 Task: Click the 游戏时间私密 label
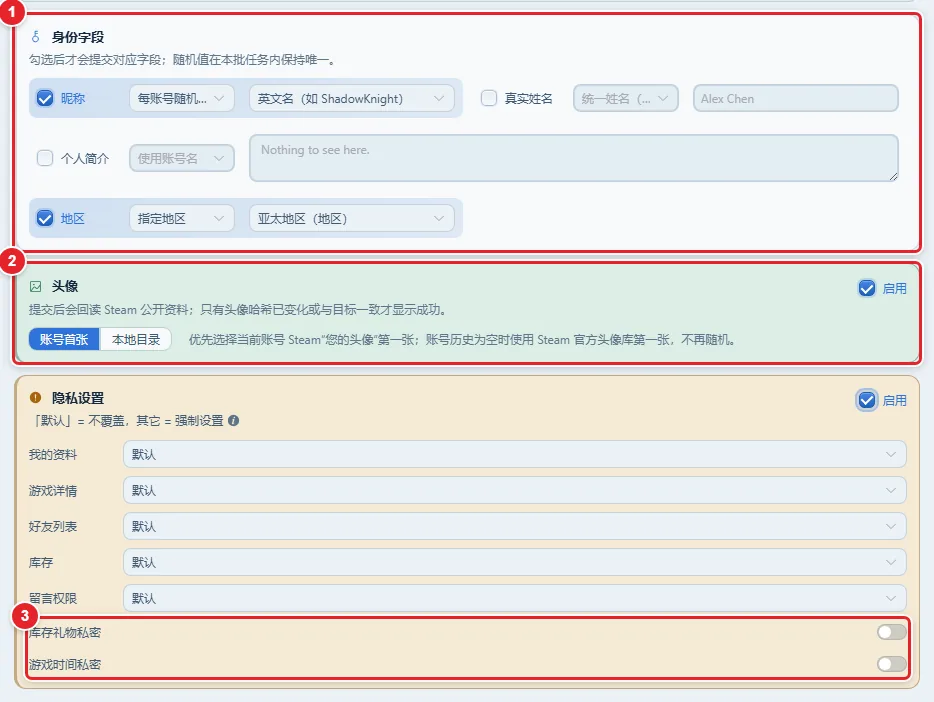(x=65, y=664)
